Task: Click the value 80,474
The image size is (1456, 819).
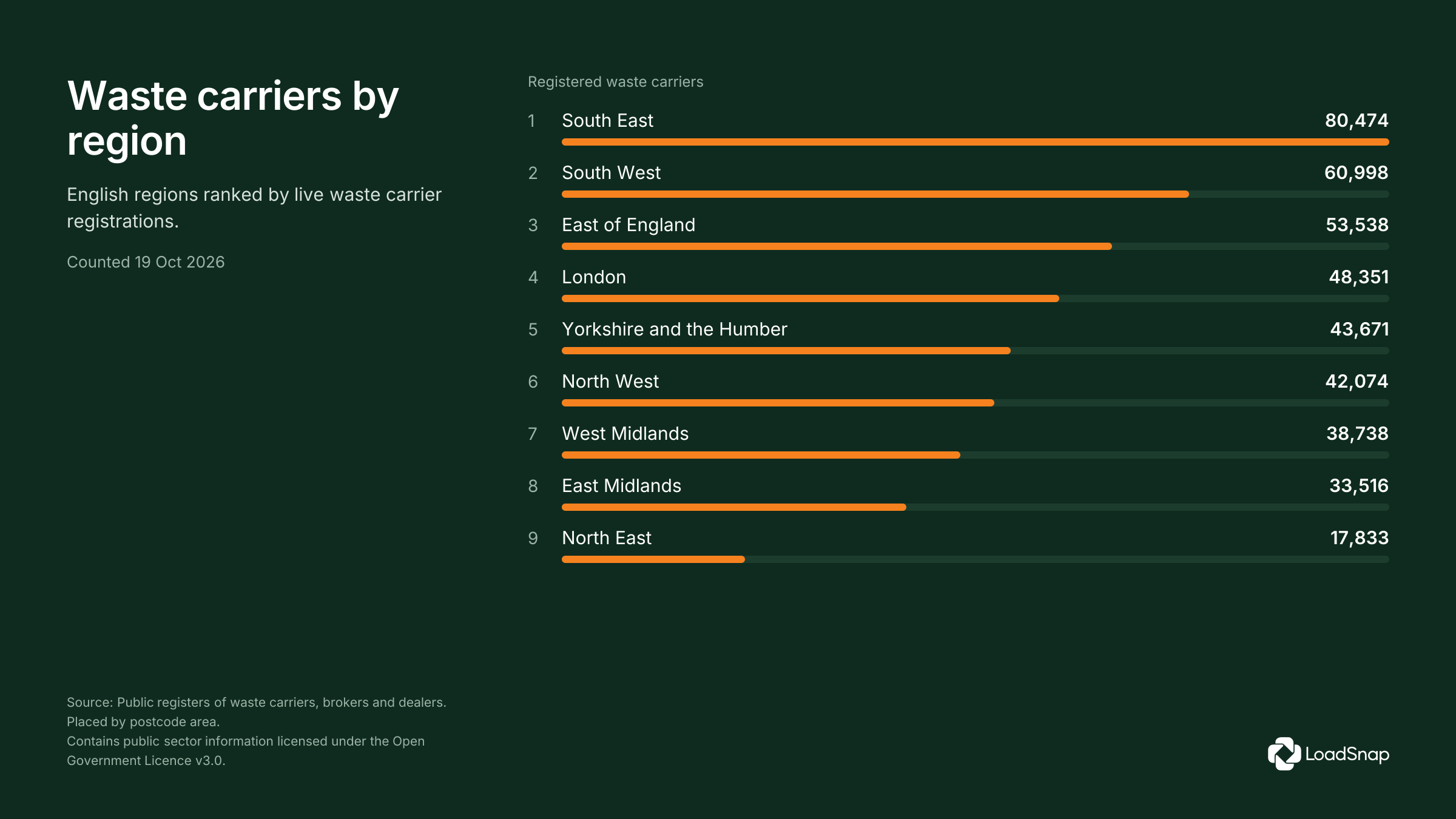Action: point(1357,121)
